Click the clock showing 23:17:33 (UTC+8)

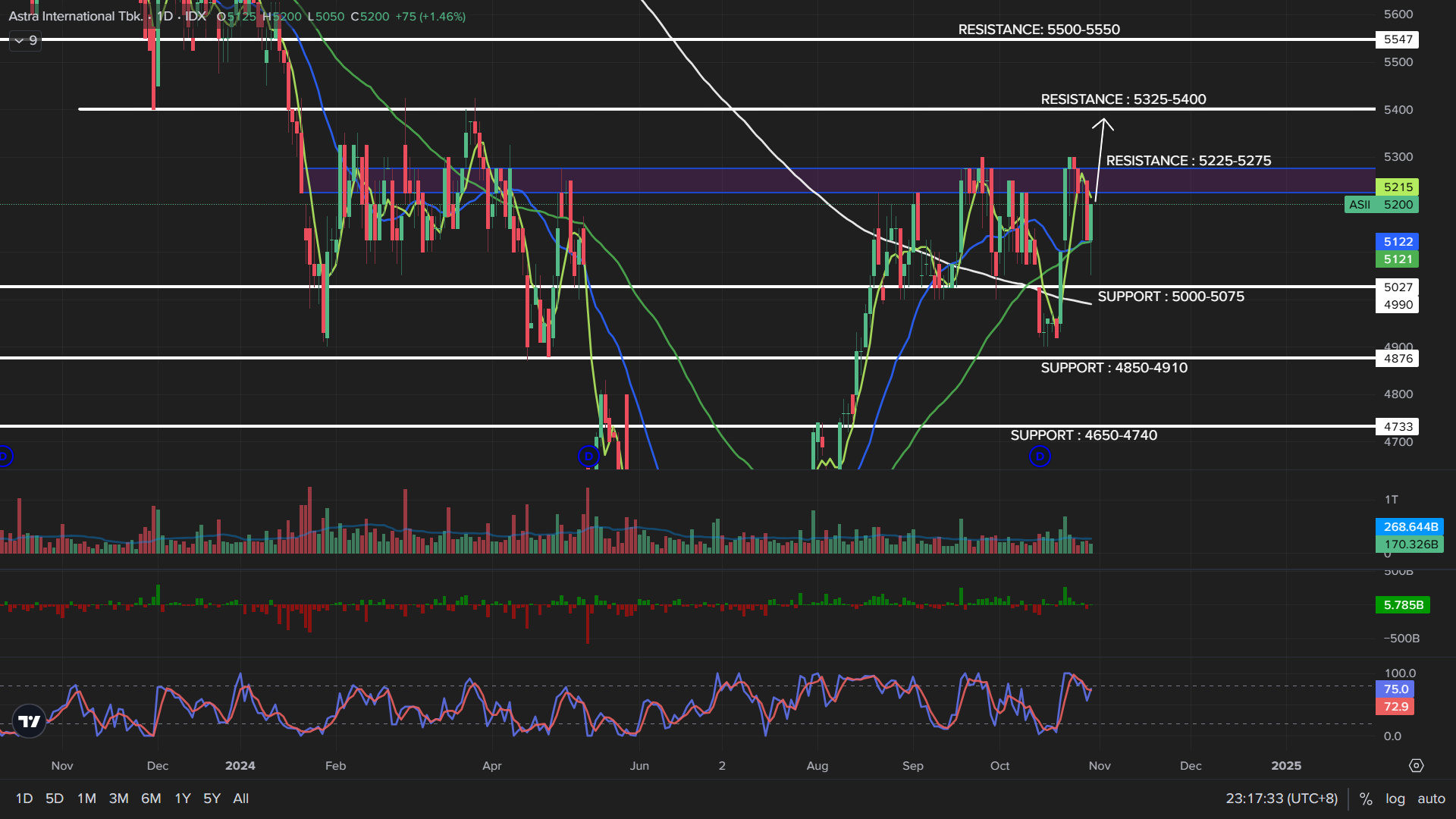click(1280, 799)
